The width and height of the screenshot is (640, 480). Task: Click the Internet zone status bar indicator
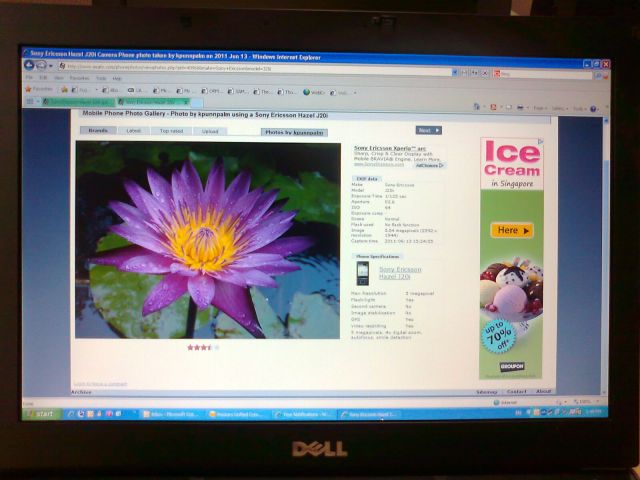pos(505,403)
